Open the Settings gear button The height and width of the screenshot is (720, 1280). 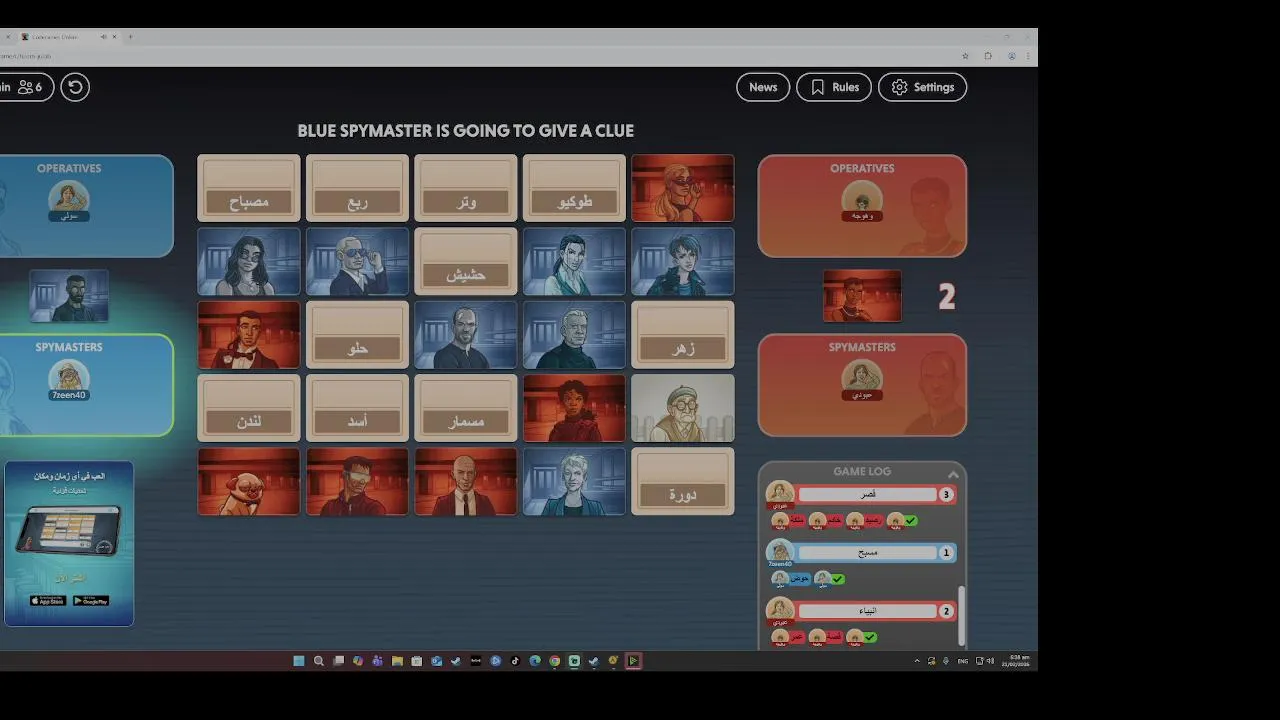922,87
